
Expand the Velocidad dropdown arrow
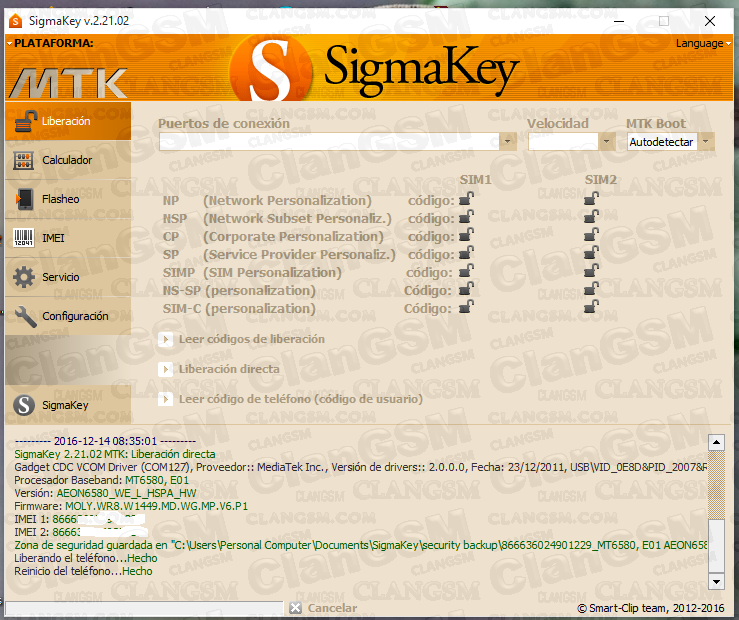point(607,141)
